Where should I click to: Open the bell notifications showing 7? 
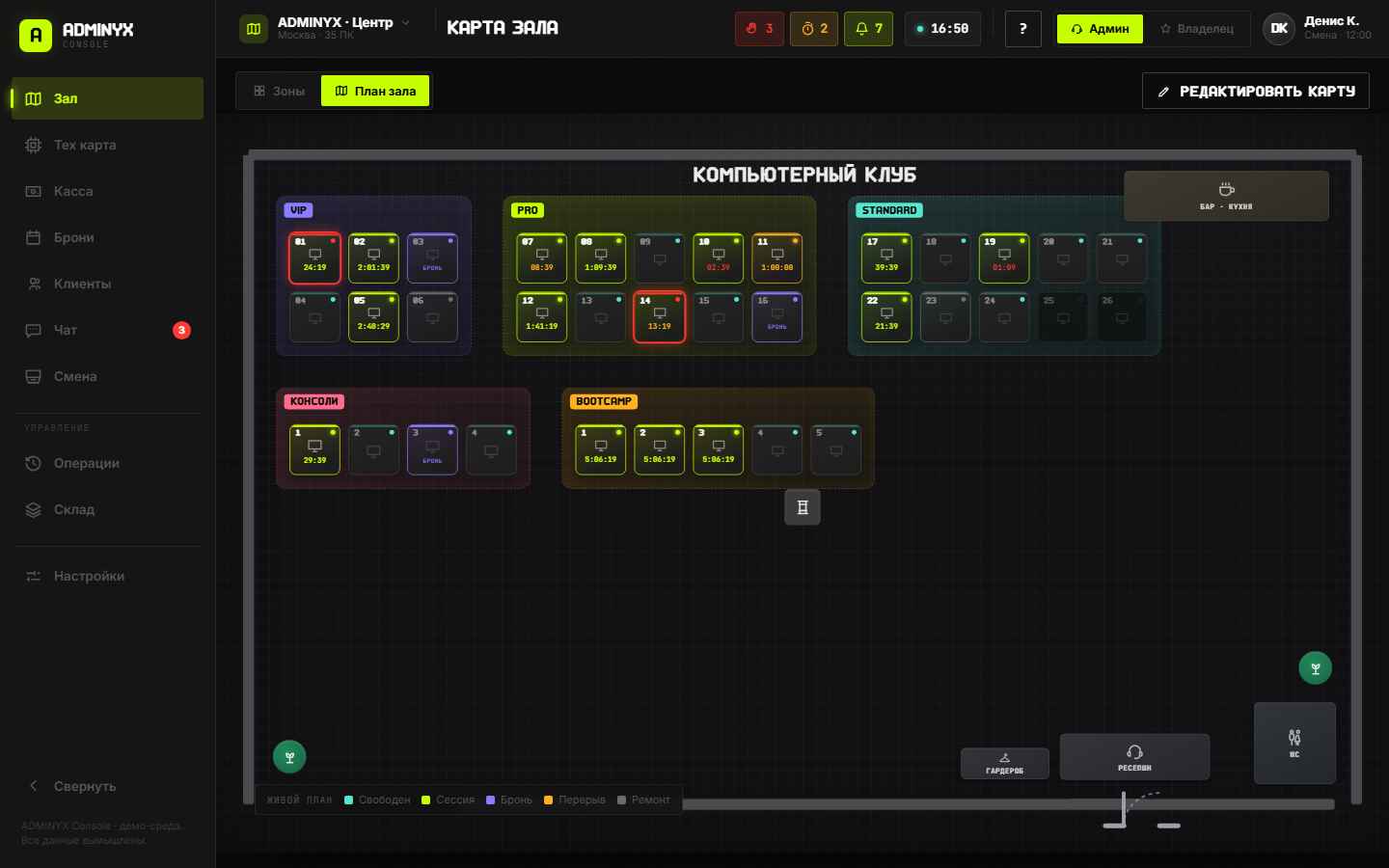click(868, 29)
